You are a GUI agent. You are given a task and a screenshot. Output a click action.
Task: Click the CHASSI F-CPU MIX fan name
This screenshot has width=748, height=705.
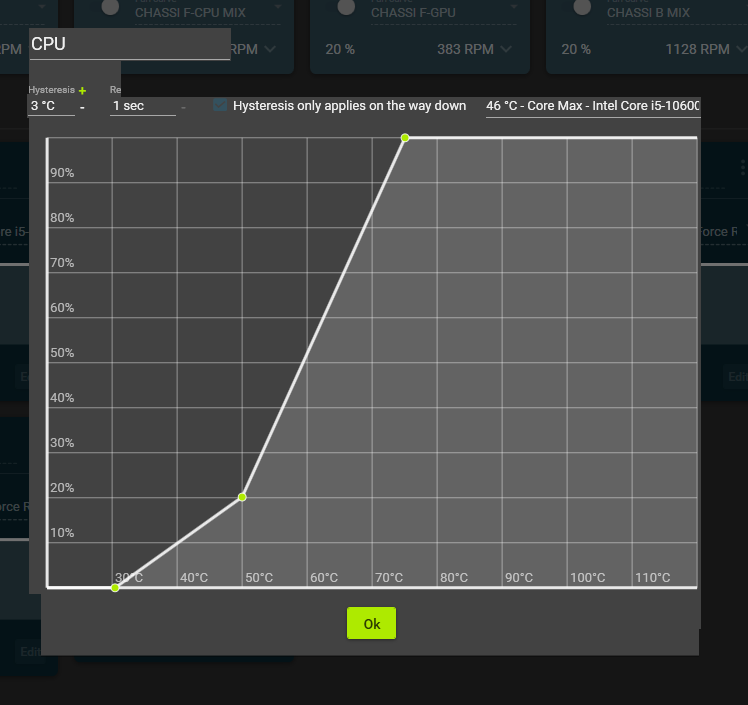coord(190,13)
